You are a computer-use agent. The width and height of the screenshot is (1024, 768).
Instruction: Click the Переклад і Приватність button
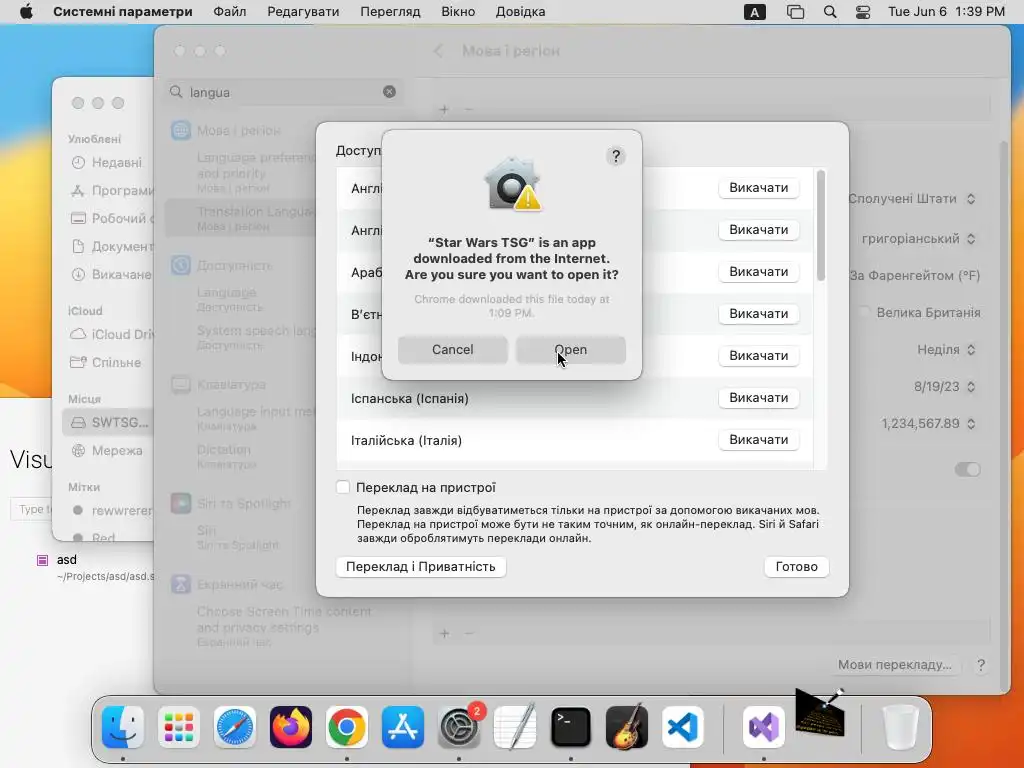(x=421, y=567)
